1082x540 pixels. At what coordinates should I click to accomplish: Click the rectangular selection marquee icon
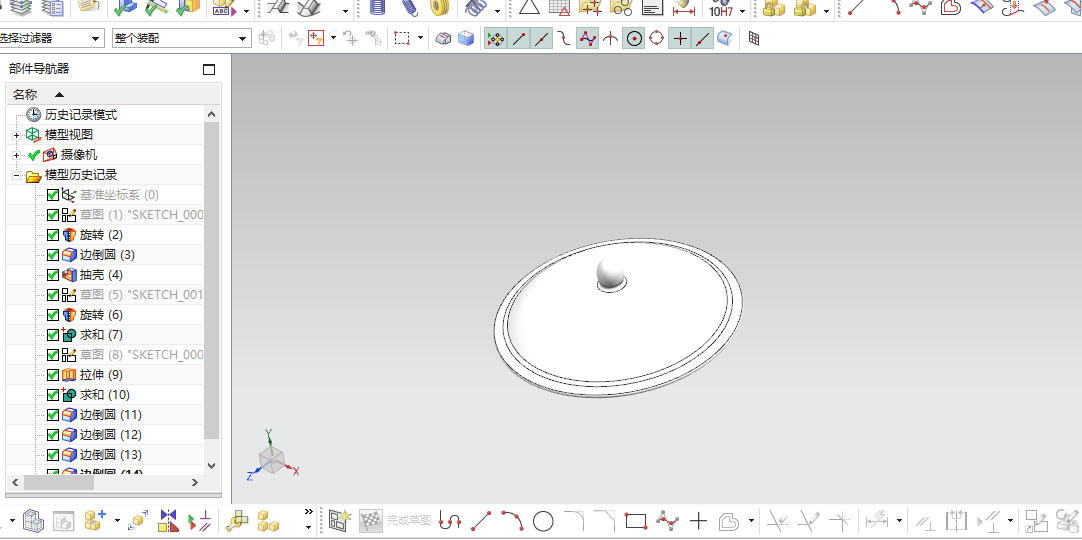point(402,38)
